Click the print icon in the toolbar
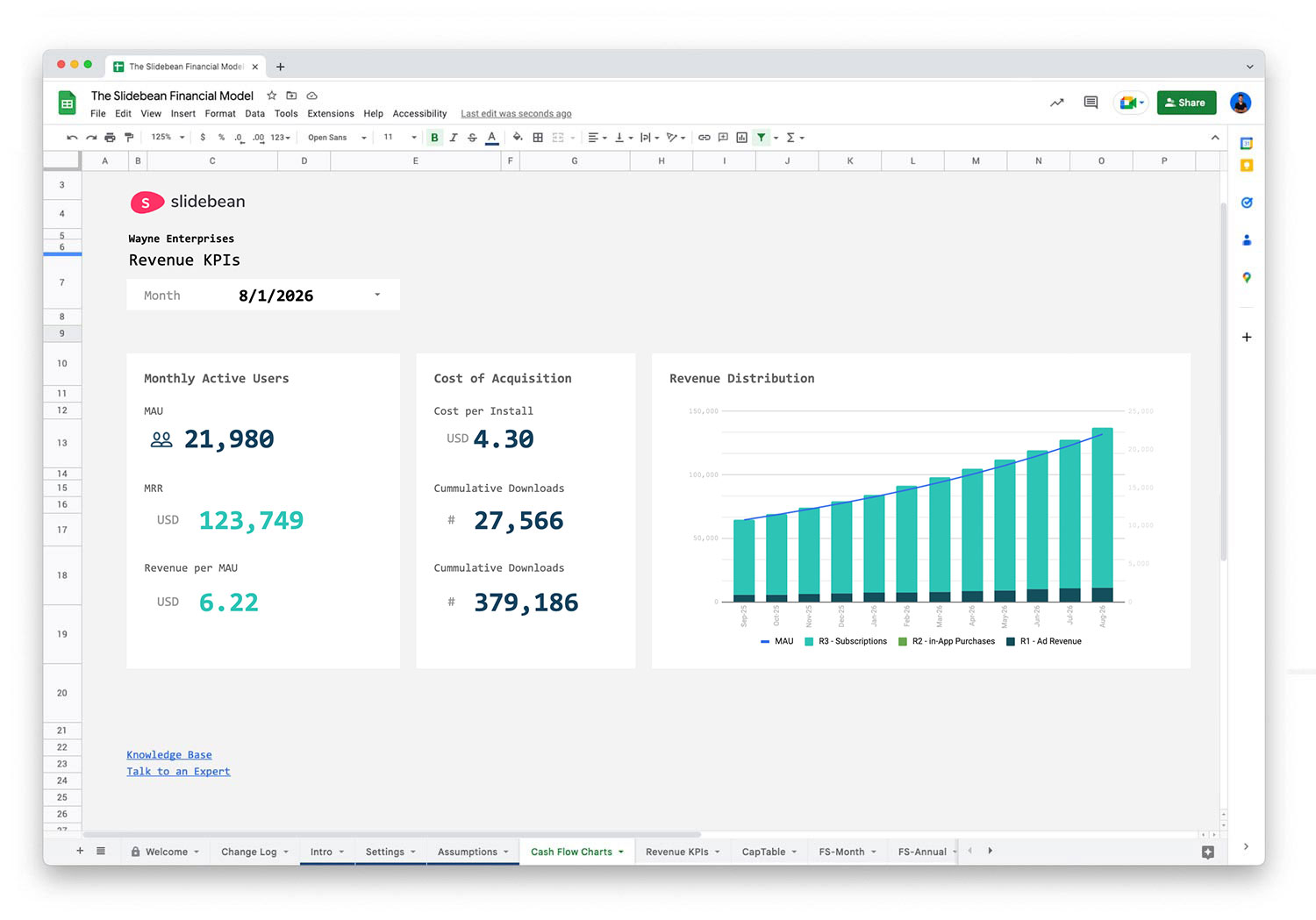Screen dimensions: 1316x920 pos(110,138)
